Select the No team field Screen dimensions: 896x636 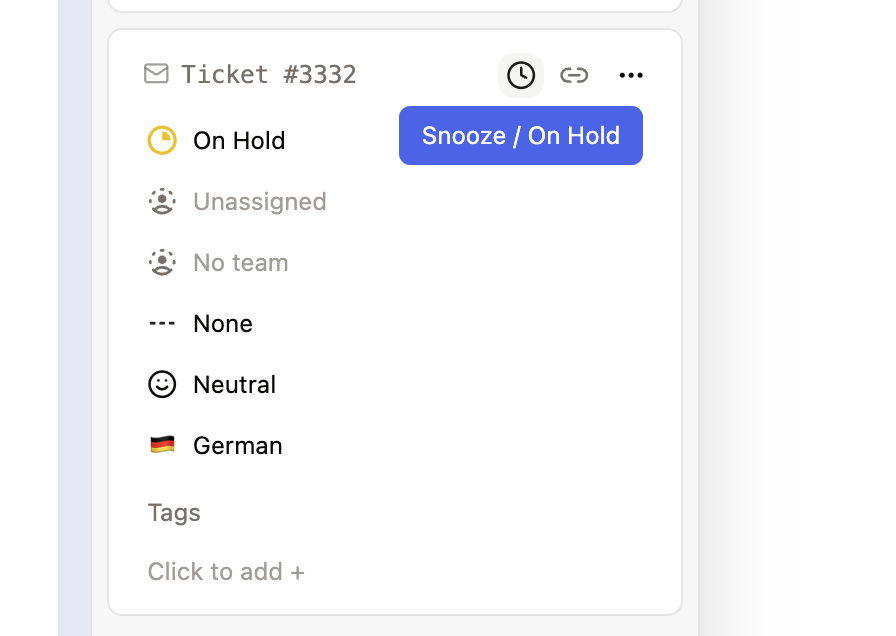click(241, 263)
